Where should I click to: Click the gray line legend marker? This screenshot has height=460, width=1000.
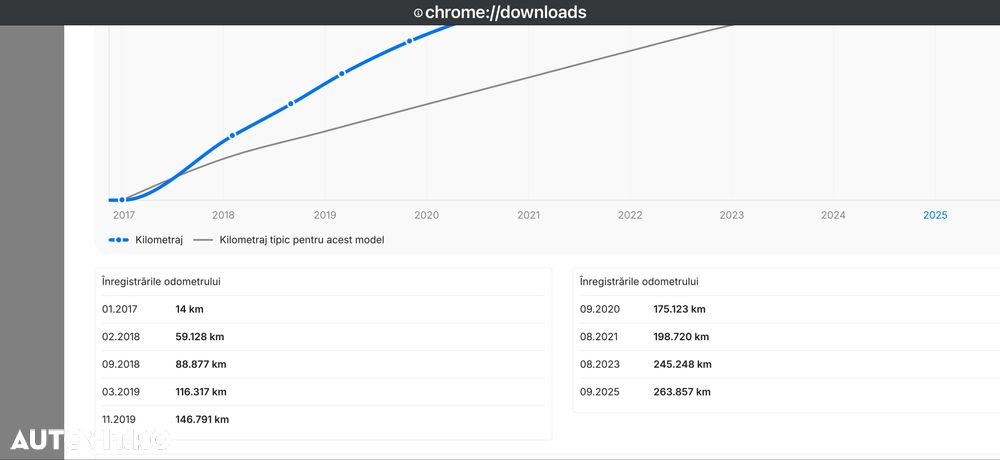pyautogui.click(x=203, y=240)
